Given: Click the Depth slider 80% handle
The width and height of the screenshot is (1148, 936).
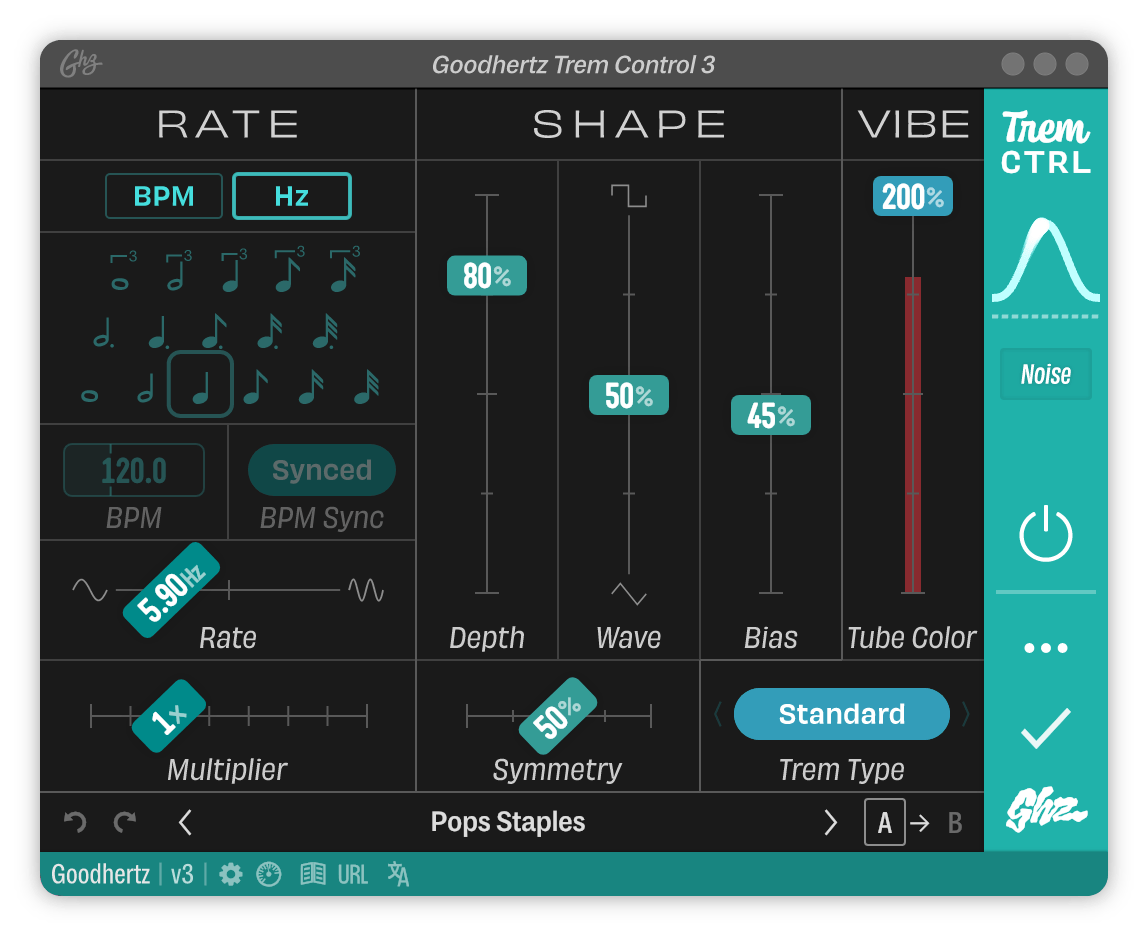Looking at the screenshot, I should (x=486, y=276).
